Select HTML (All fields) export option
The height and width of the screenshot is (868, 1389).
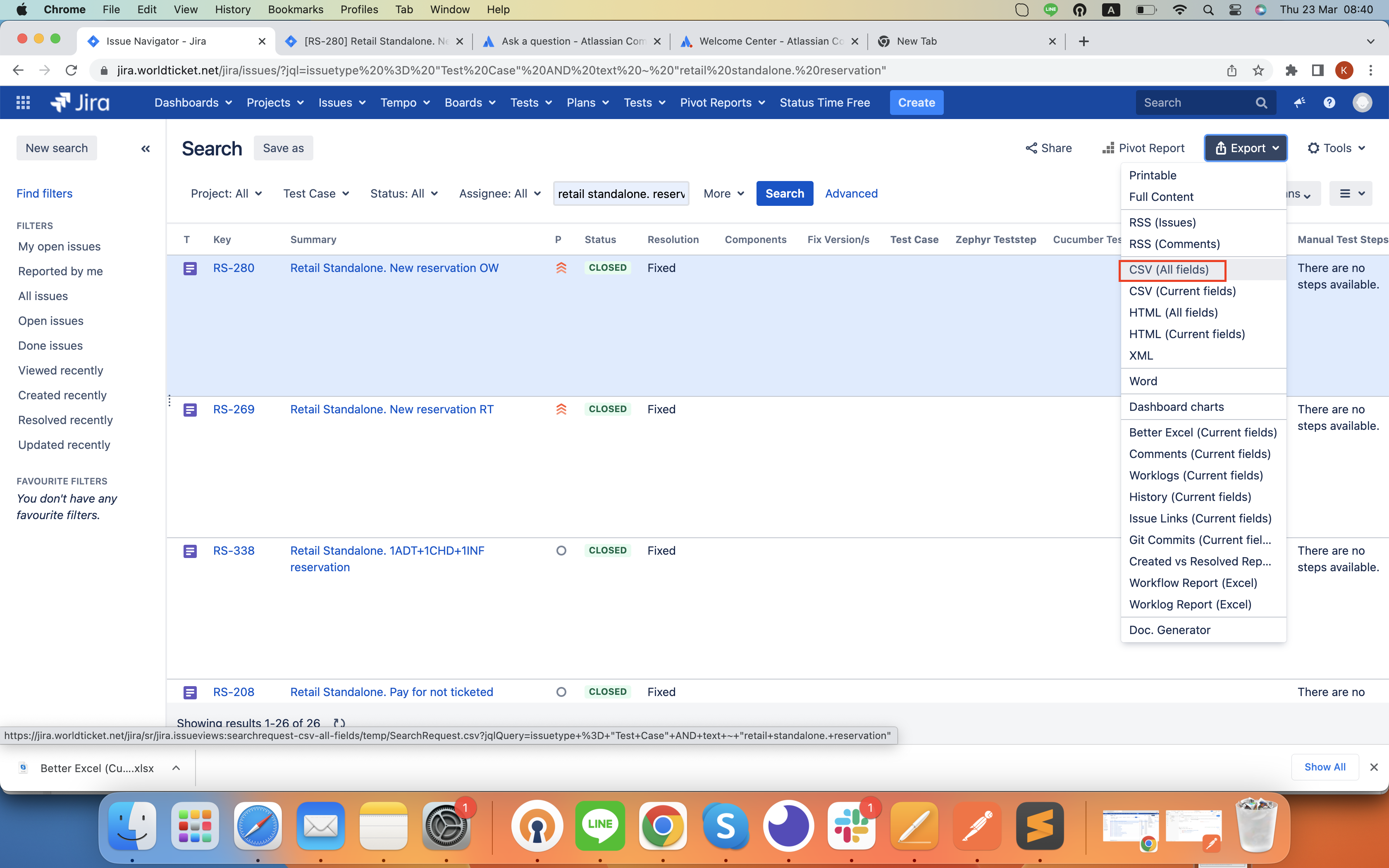click(1173, 313)
